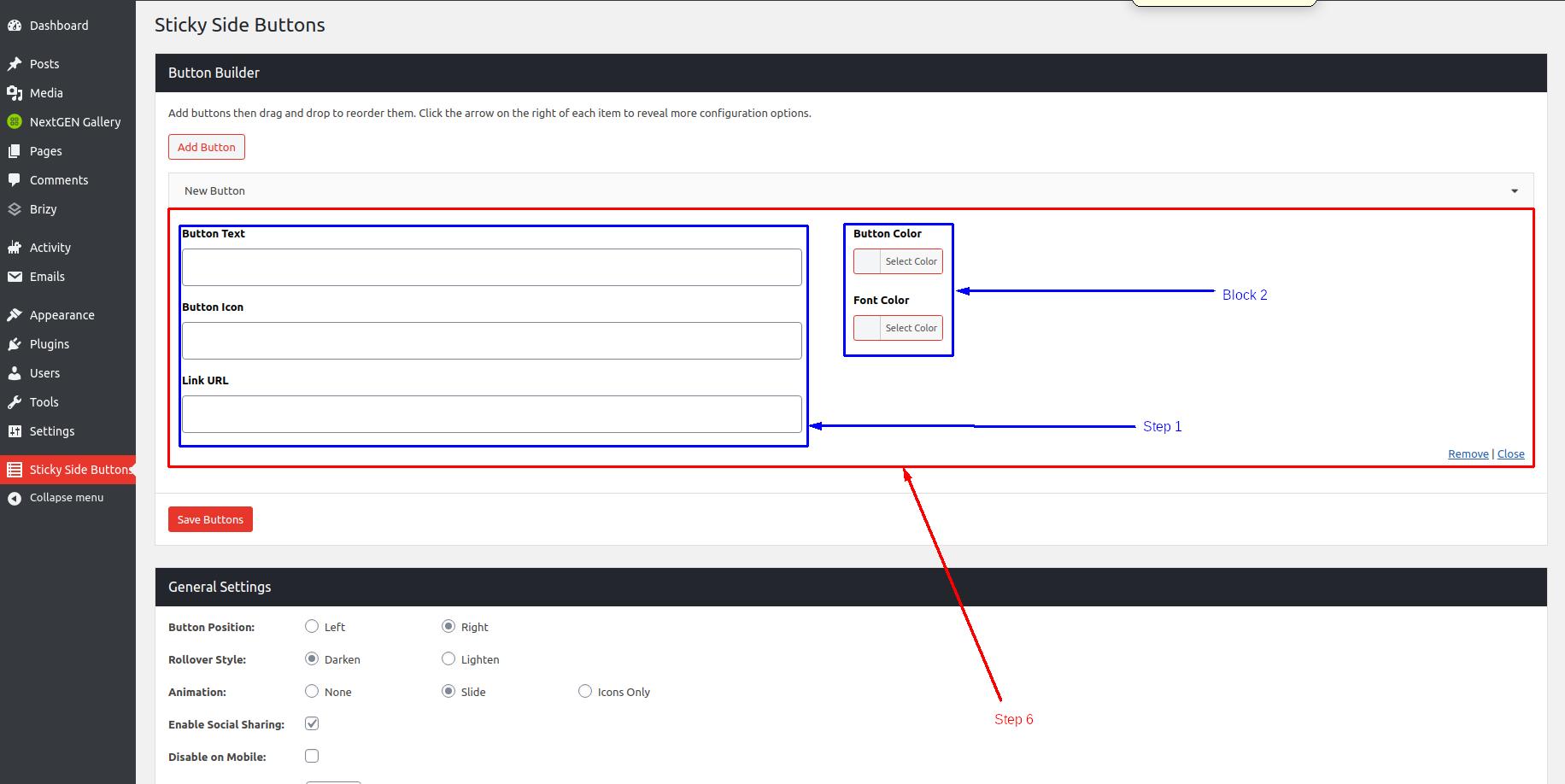Viewport: 1565px width, 784px height.
Task: Click the Add Button button
Action: [x=207, y=147]
